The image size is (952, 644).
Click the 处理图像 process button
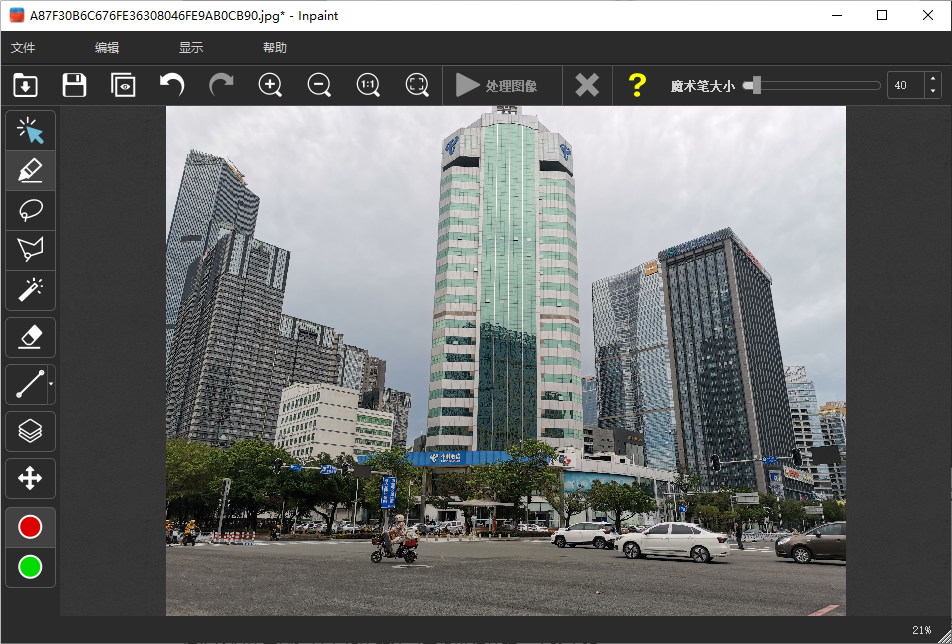pos(497,86)
